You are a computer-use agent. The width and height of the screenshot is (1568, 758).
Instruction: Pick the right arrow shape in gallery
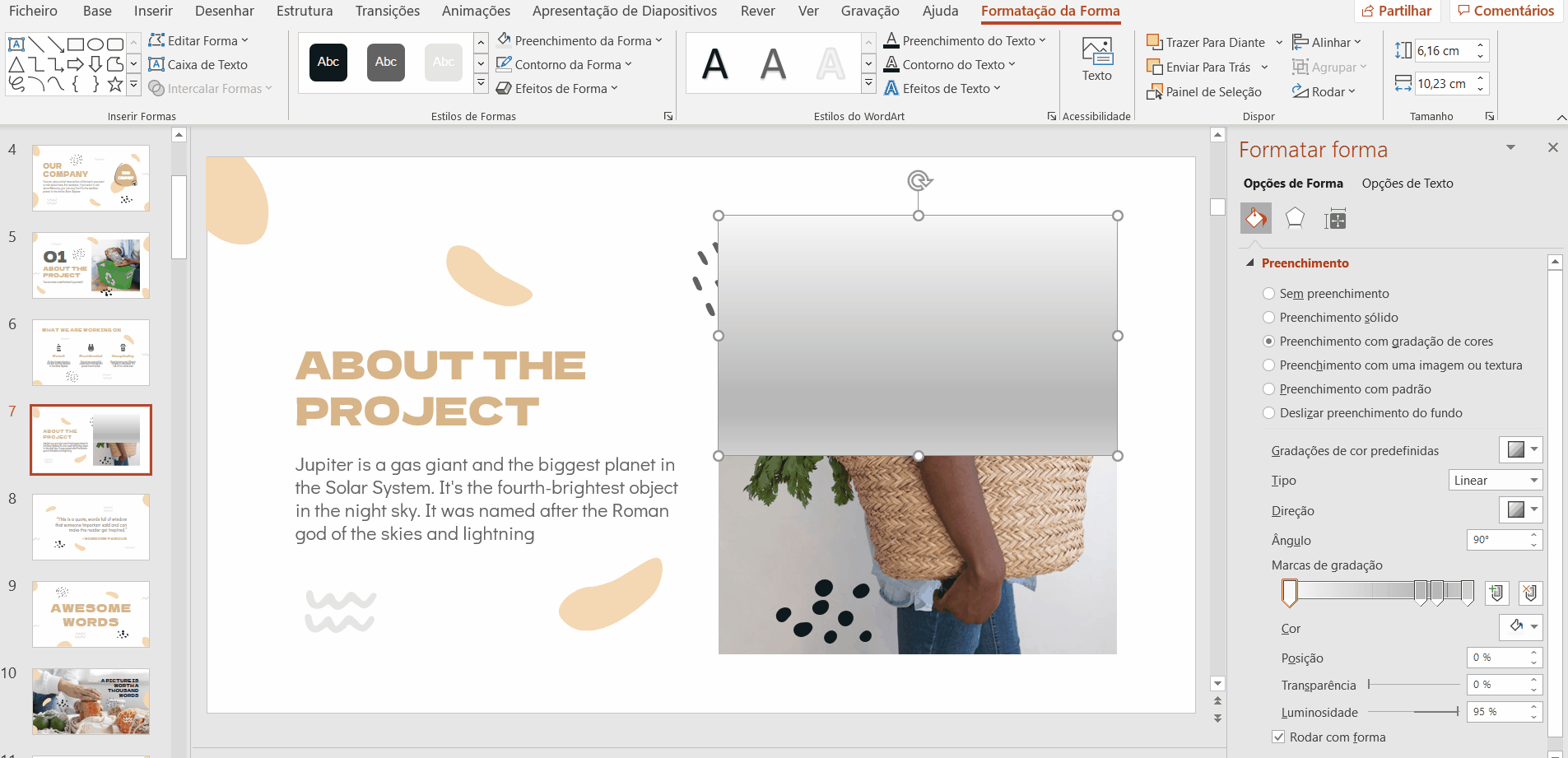[76, 63]
